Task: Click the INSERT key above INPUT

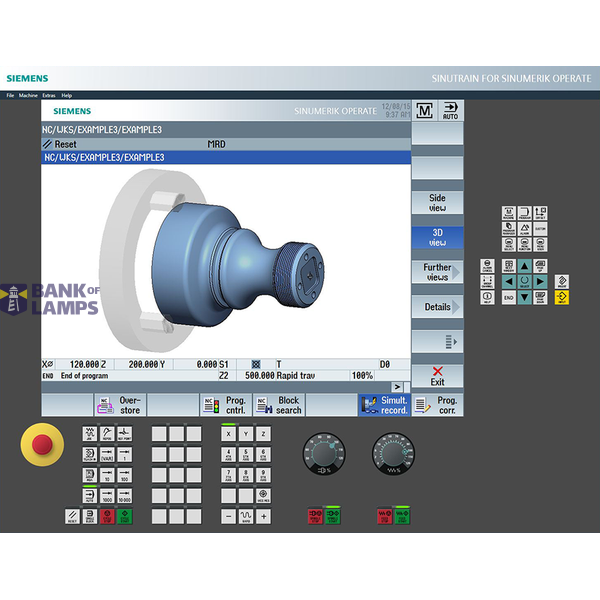Action: [562, 281]
